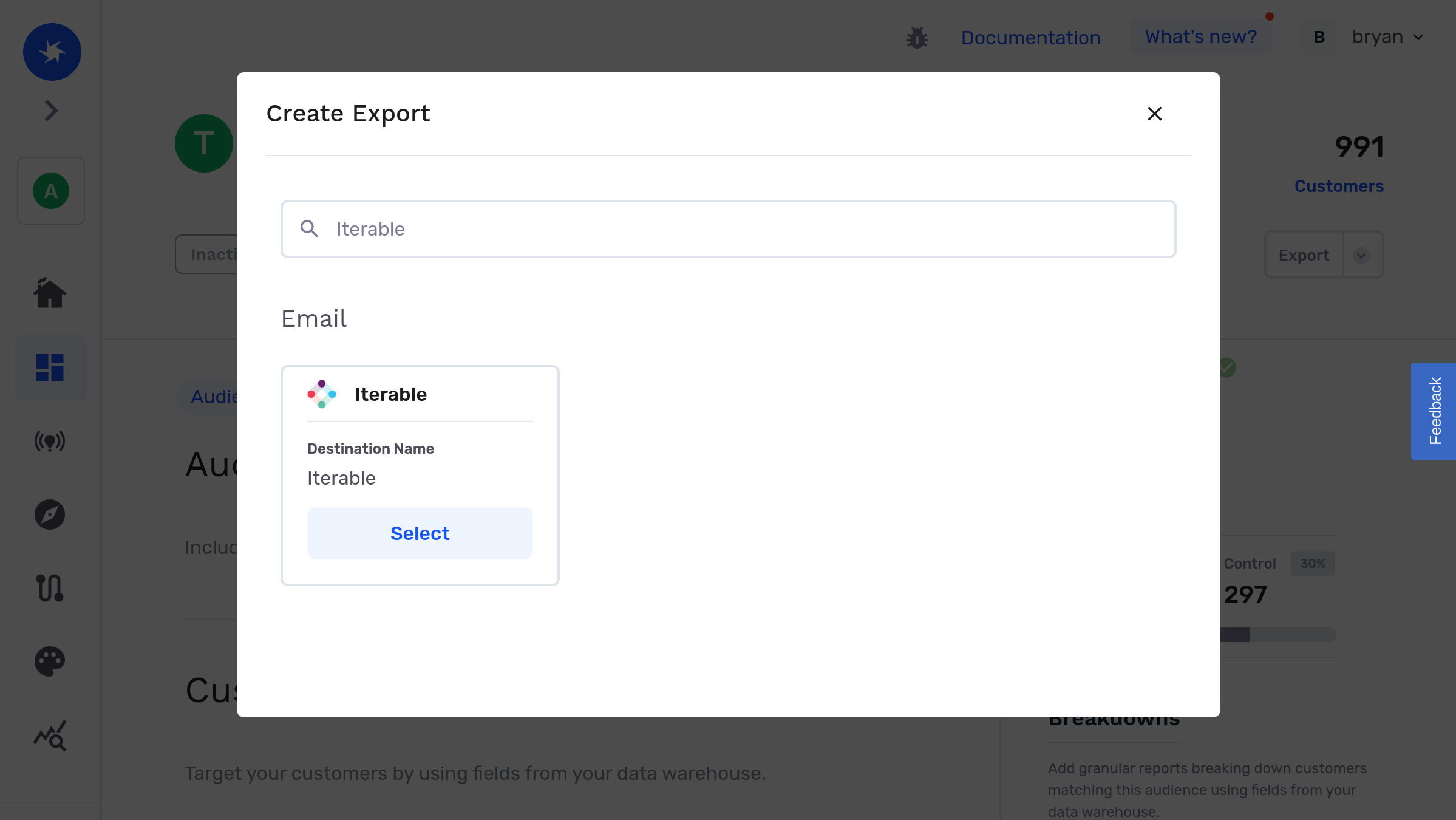
Task: Click the 991 customers count
Action: coord(1359,146)
